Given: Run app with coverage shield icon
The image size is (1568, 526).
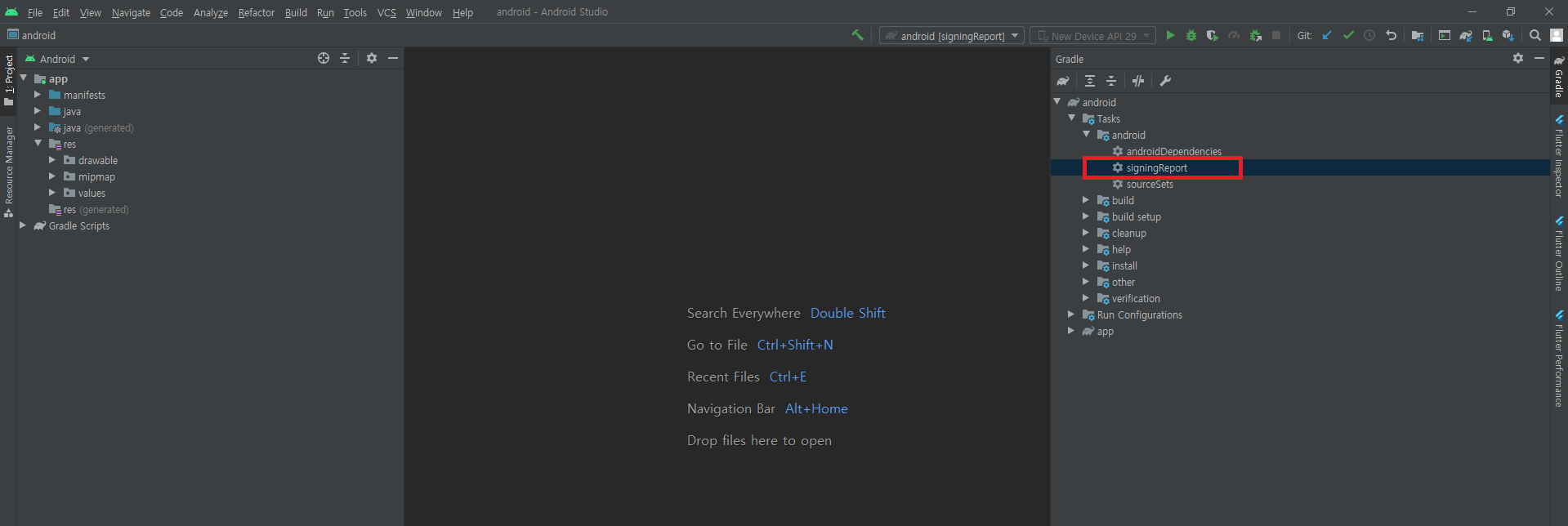Looking at the screenshot, I should (x=1213, y=35).
